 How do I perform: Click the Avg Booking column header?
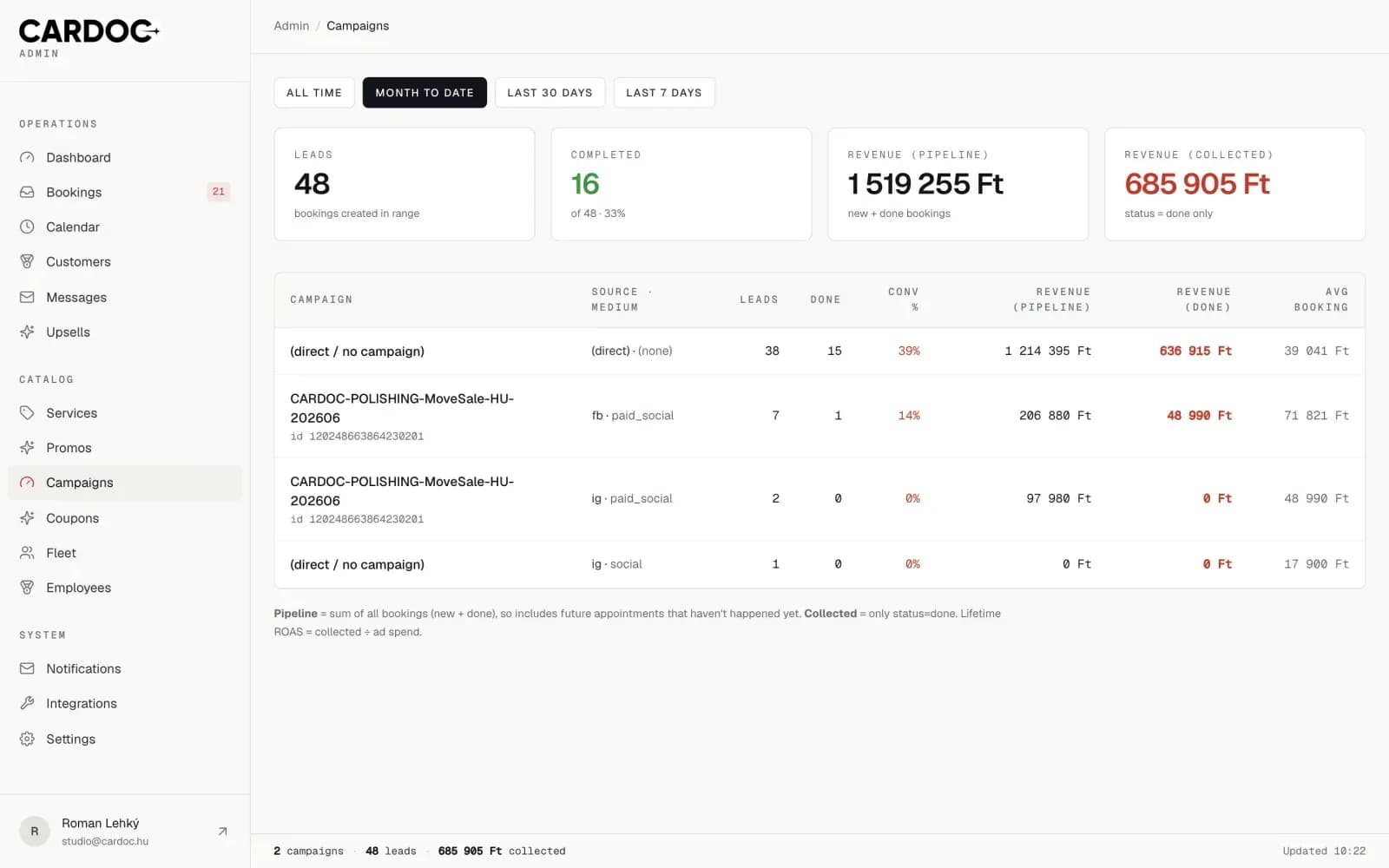(1321, 299)
